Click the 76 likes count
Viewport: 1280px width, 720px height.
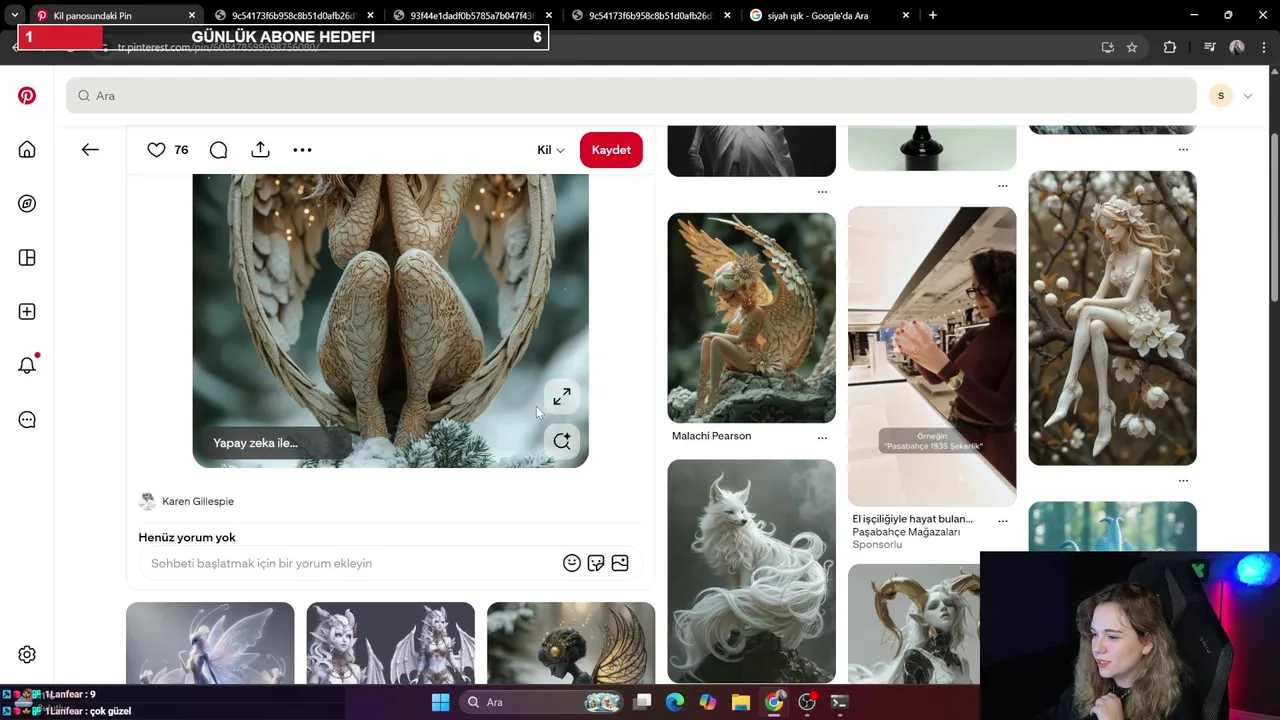click(x=181, y=150)
